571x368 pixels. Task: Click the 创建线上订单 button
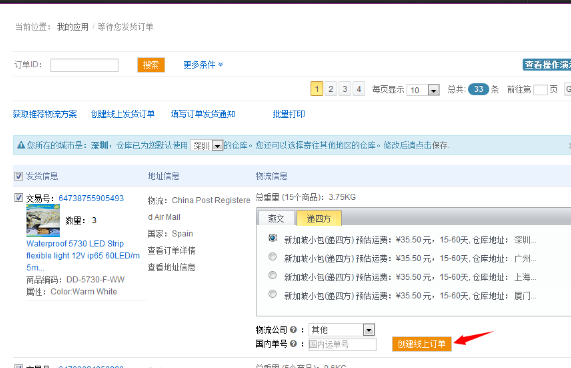click(x=422, y=344)
